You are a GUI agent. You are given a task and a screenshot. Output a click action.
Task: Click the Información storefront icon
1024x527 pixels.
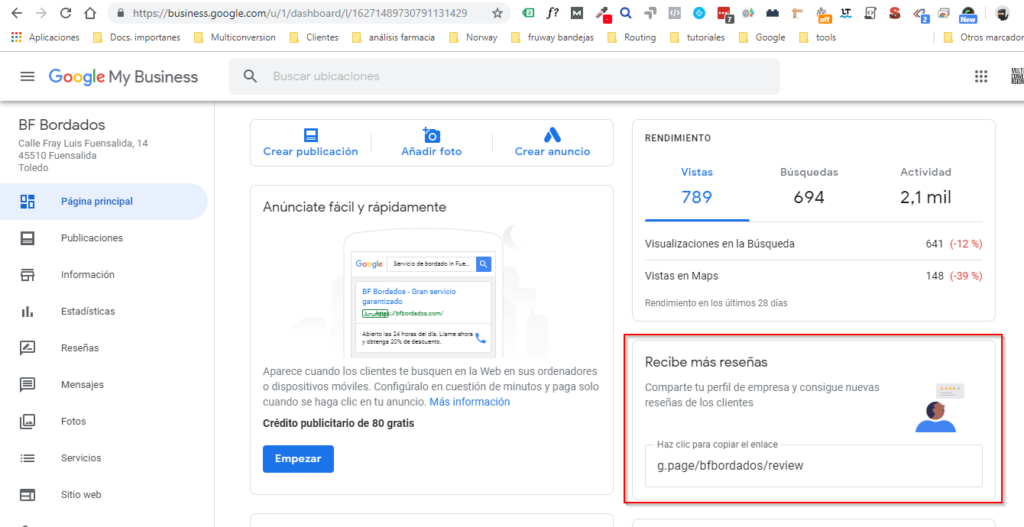pos(27,275)
